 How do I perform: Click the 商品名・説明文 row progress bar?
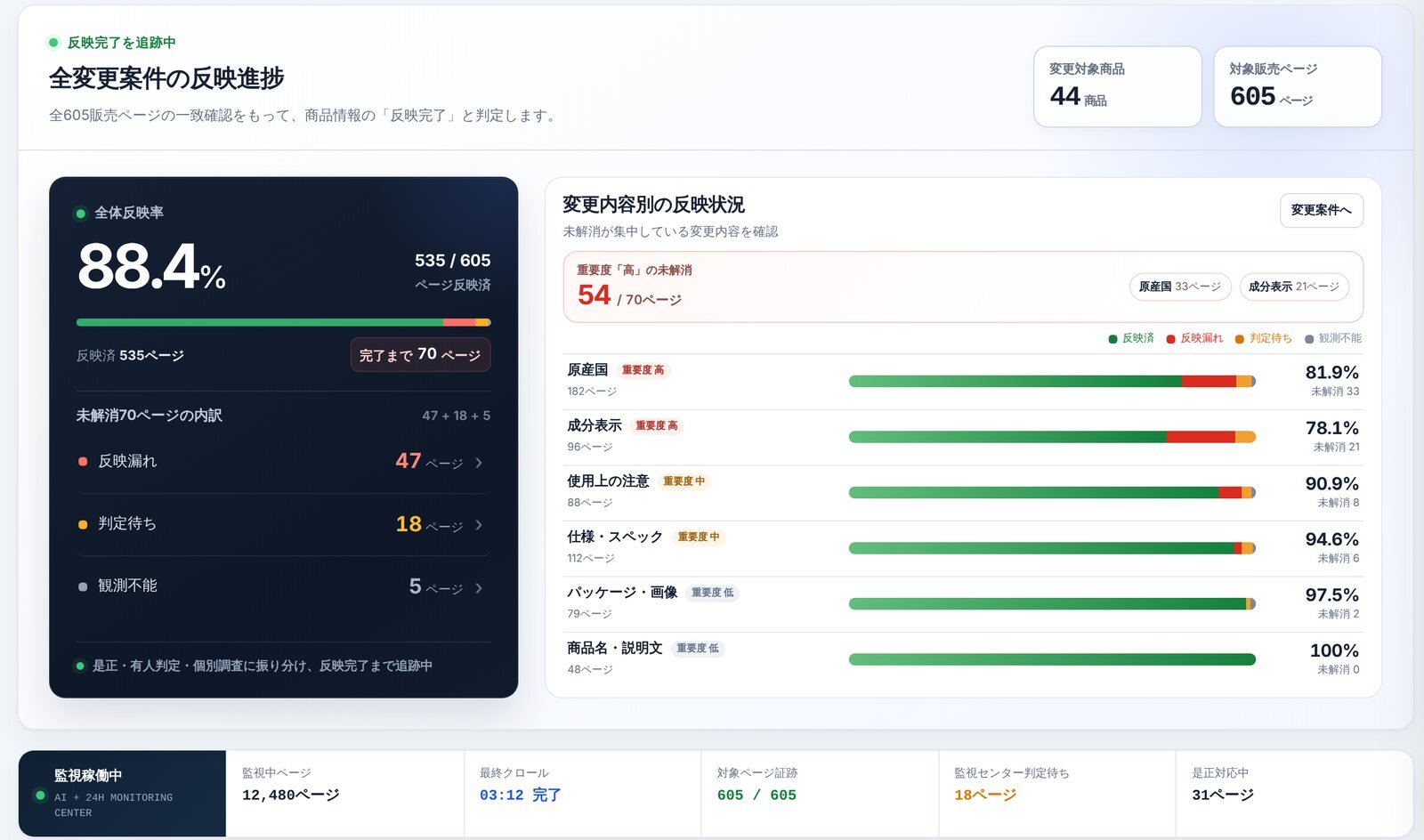(1052, 659)
